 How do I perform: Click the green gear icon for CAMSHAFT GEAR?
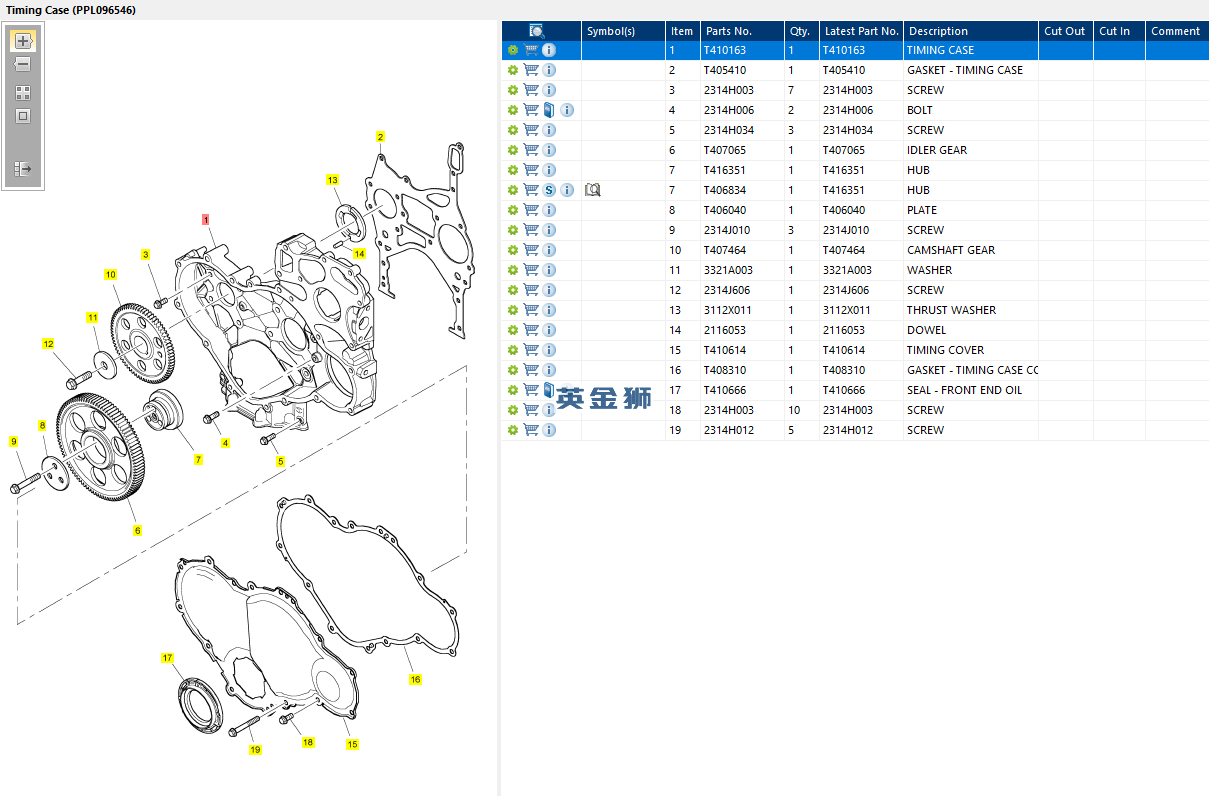pos(513,250)
